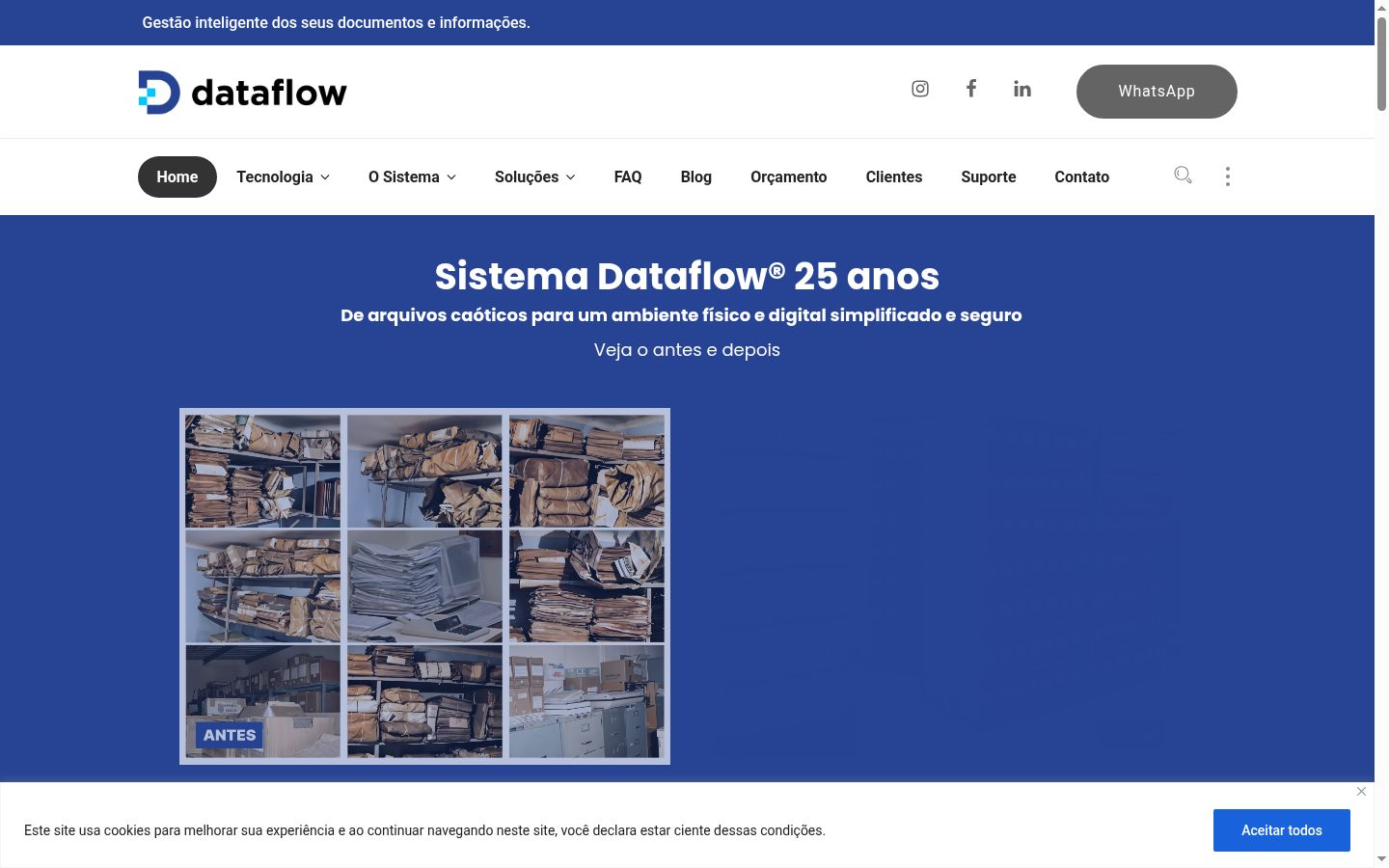Open the Dataflow LinkedIn page

(x=1022, y=89)
